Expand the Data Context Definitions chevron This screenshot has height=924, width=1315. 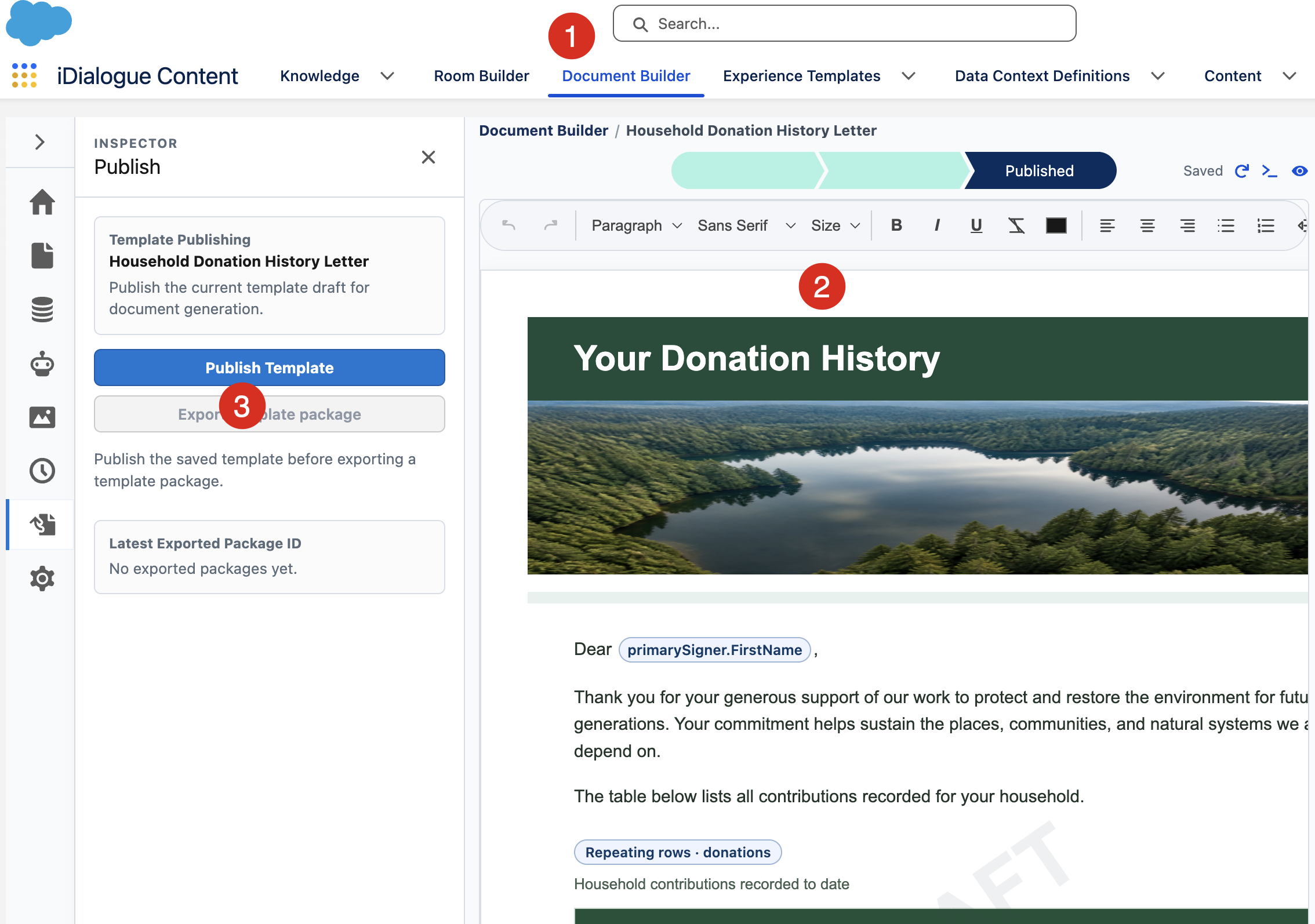pos(1158,76)
